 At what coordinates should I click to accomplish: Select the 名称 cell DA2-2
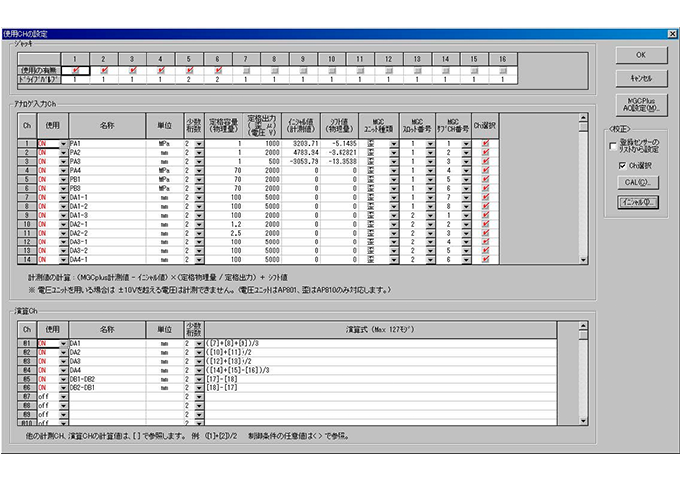(107, 233)
